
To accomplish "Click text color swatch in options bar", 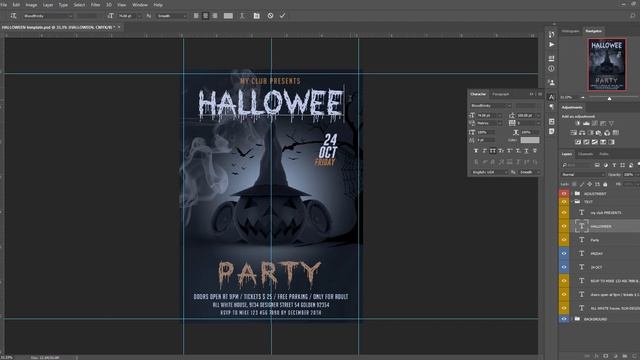I will tap(228, 16).
